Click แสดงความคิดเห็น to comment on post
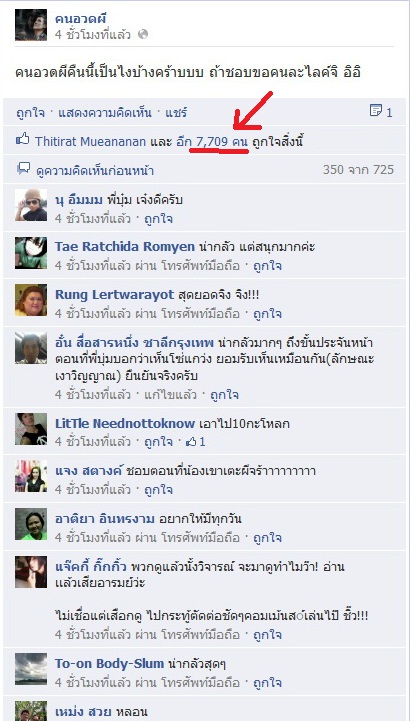 [104, 113]
